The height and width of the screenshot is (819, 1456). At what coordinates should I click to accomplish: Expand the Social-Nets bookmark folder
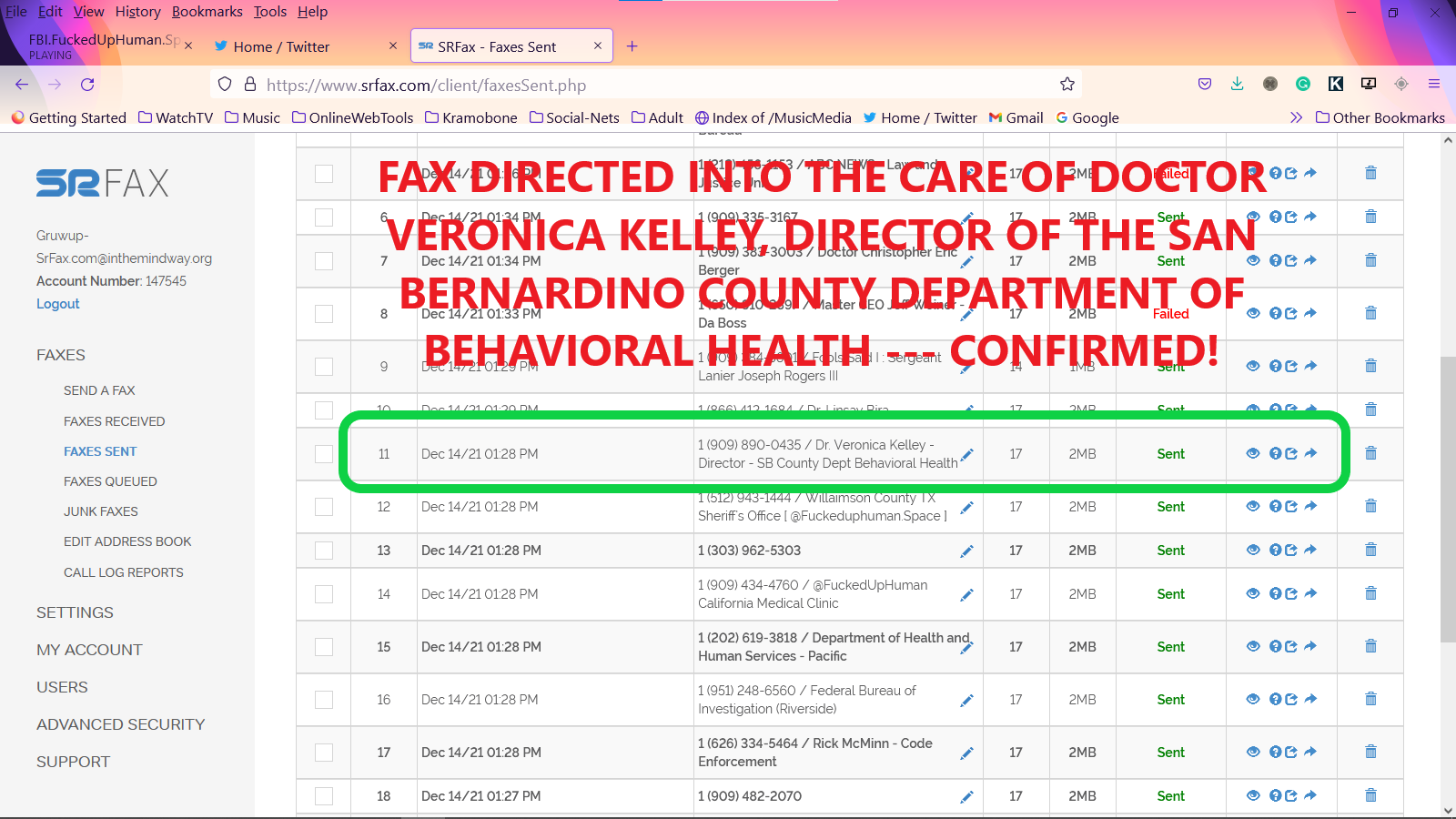point(574,117)
